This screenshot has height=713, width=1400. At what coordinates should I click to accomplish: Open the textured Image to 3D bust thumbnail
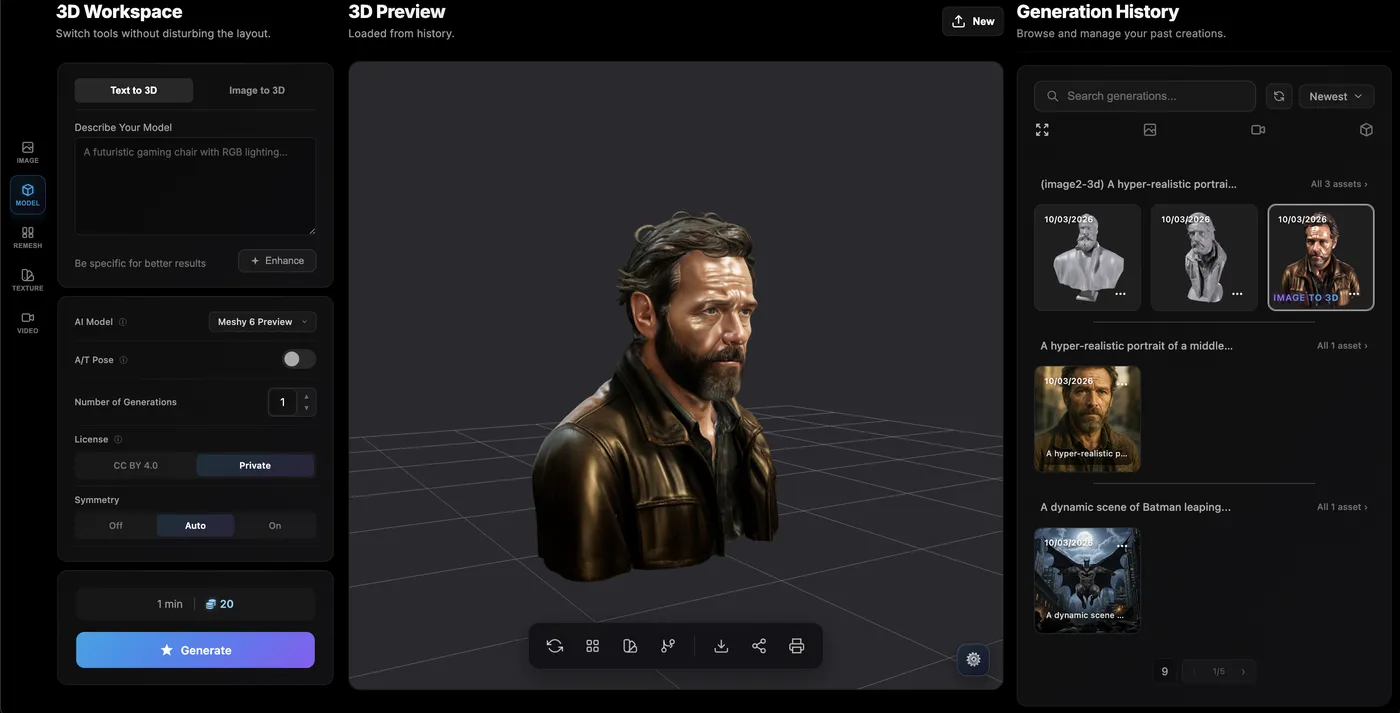pos(1321,257)
